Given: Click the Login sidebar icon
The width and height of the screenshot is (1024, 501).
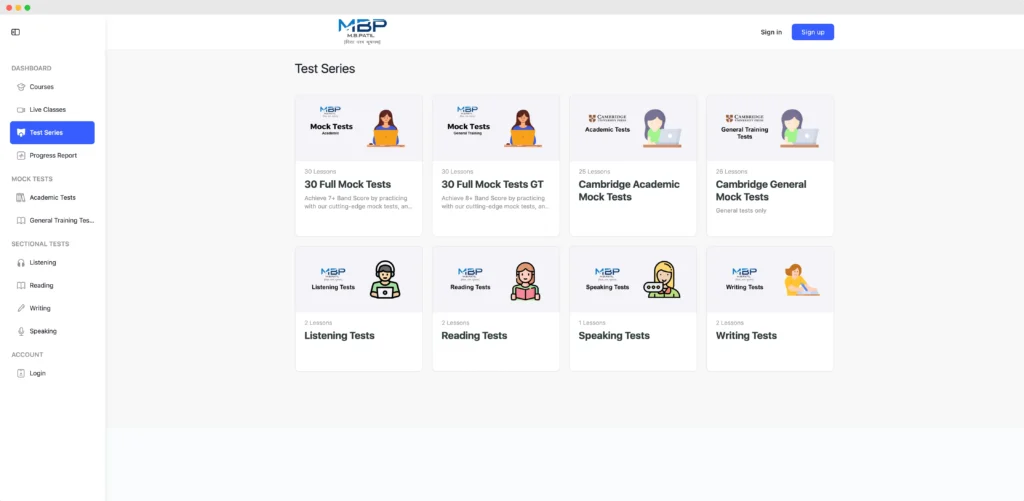Looking at the screenshot, I should 21,374.
